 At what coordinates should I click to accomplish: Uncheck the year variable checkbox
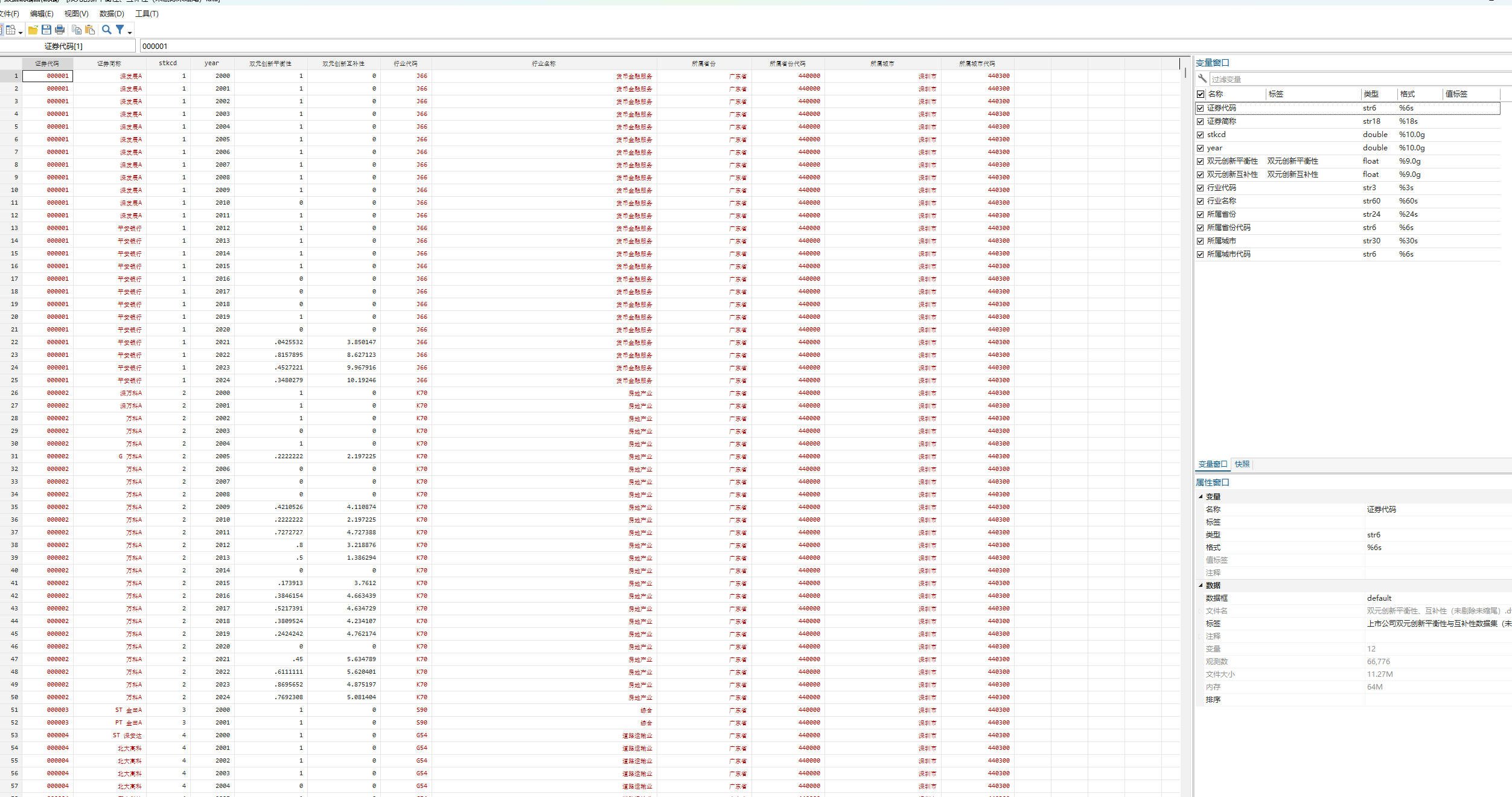point(1201,148)
